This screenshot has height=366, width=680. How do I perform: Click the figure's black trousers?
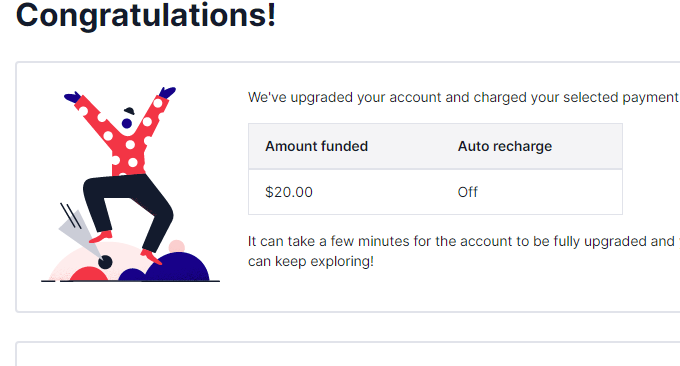128,210
